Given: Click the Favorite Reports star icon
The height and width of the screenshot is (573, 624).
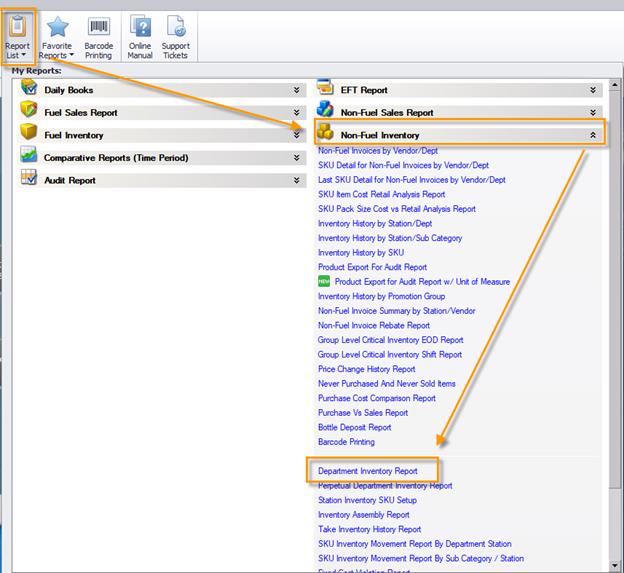Looking at the screenshot, I should pos(57,27).
